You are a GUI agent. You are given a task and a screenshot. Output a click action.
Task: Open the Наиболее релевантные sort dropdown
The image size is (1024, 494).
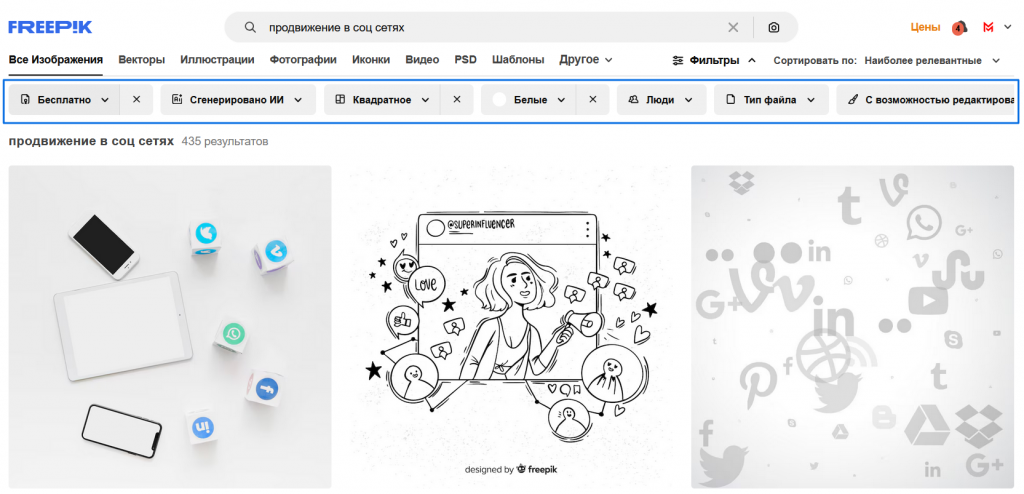932,61
